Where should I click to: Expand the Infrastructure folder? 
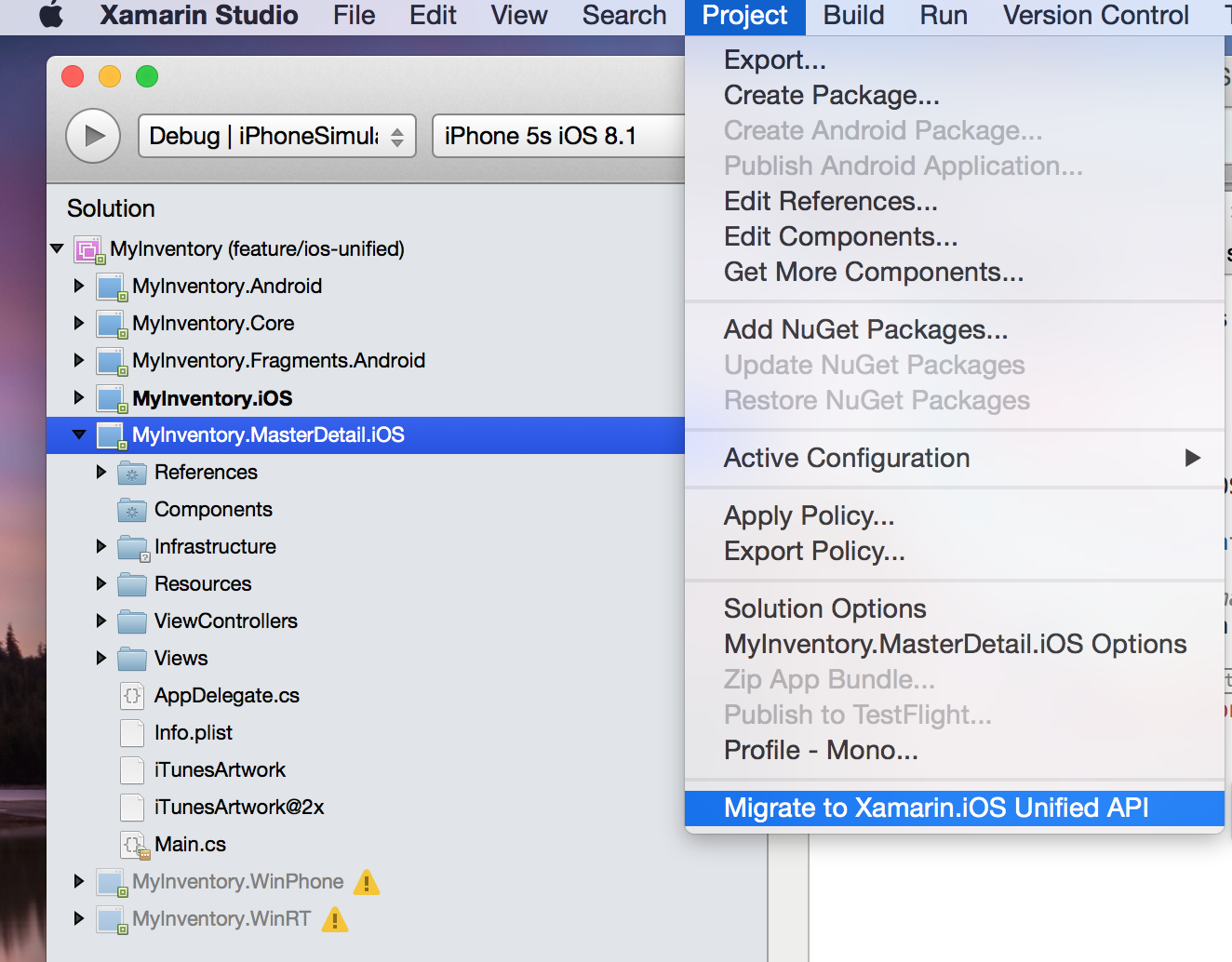[x=101, y=547]
